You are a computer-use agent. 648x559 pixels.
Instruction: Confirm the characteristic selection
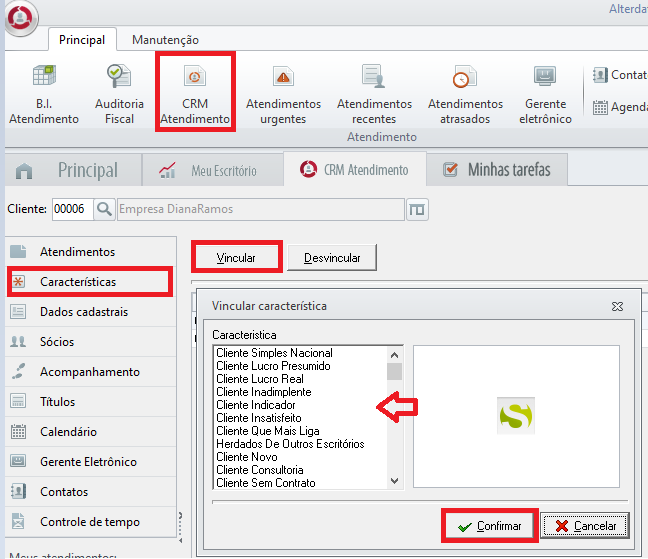click(x=490, y=526)
